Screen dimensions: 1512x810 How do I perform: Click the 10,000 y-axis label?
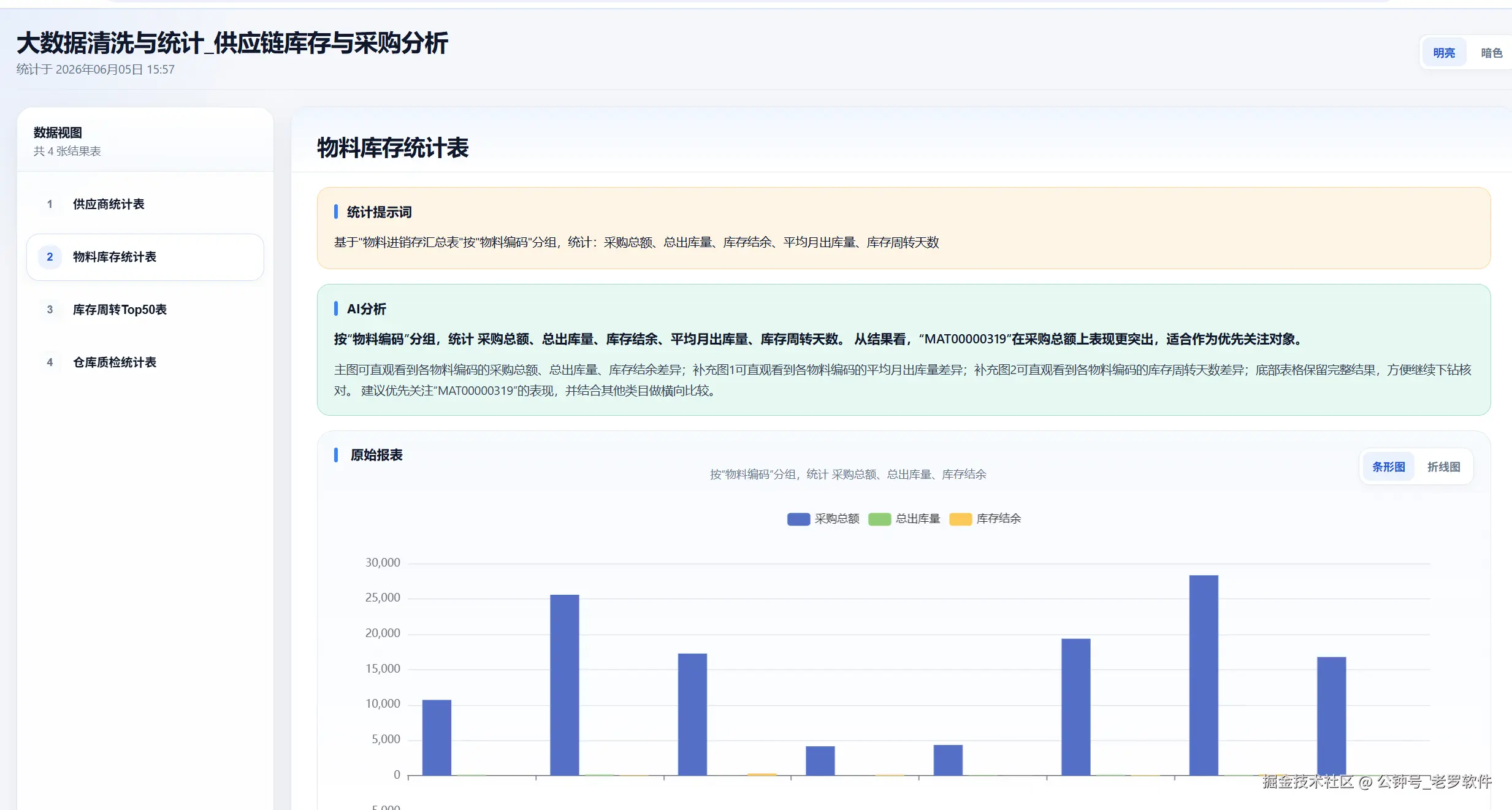point(383,704)
